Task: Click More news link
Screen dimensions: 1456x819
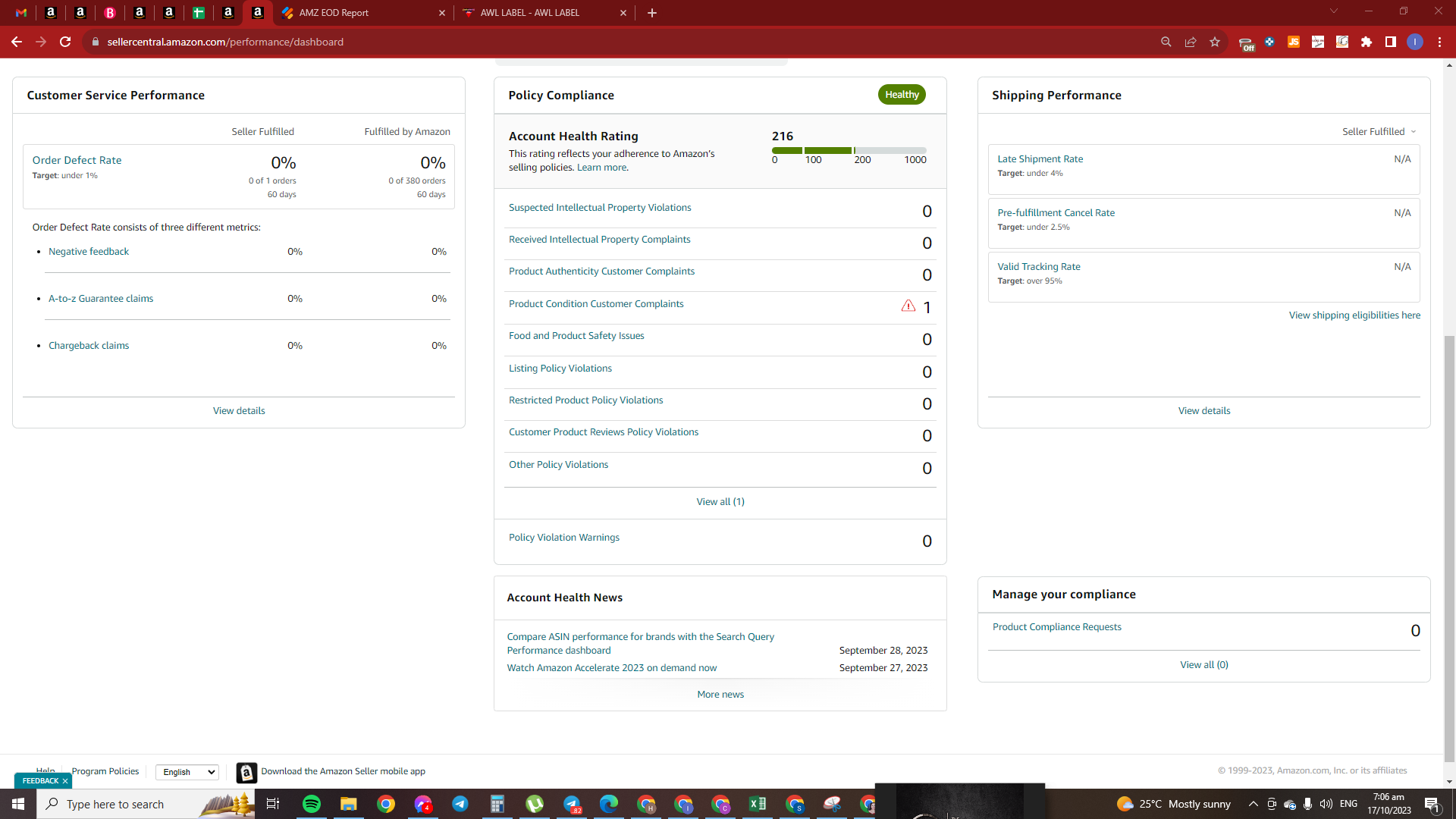Action: point(720,695)
